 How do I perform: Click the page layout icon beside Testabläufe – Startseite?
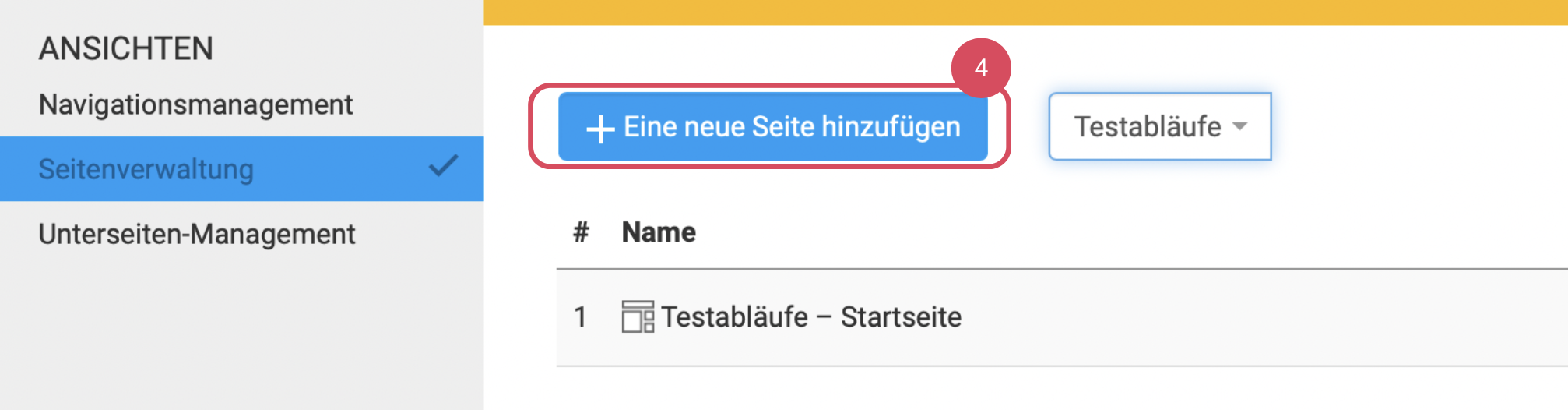coord(638,317)
